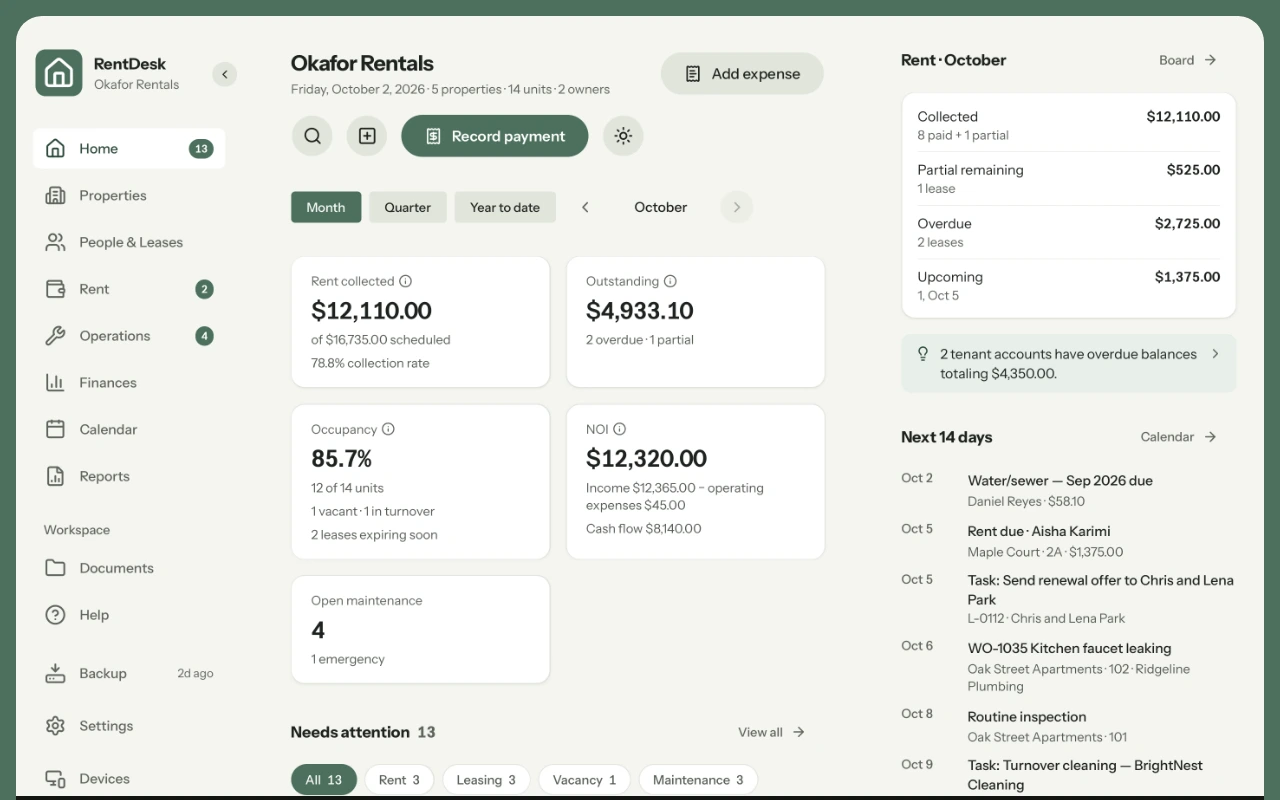Click Record payment button

pos(495,136)
